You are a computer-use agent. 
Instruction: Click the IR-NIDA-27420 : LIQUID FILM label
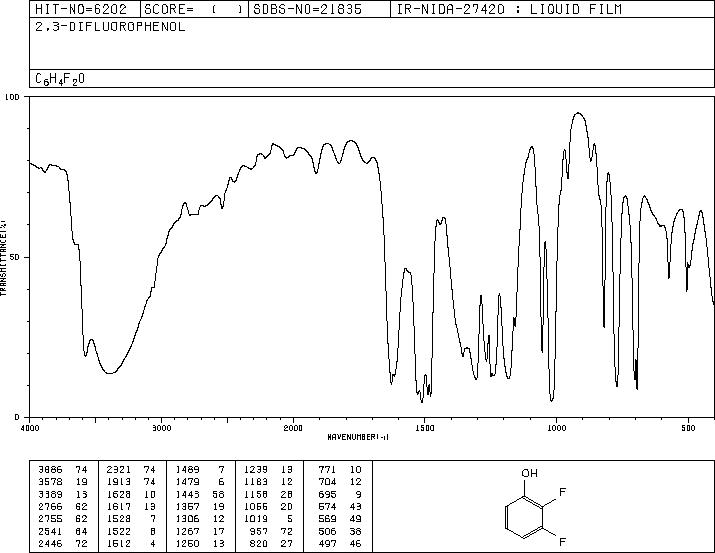[509, 9]
